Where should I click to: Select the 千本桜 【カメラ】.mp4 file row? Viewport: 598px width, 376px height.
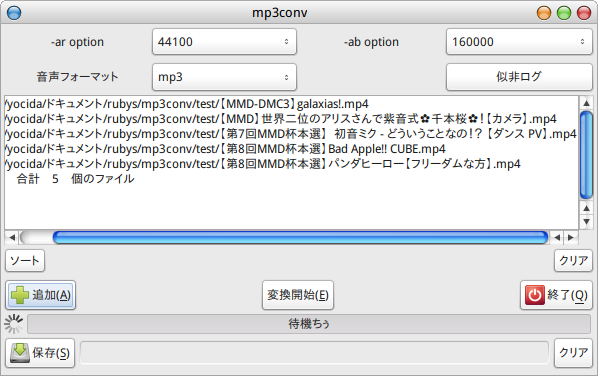click(x=291, y=119)
